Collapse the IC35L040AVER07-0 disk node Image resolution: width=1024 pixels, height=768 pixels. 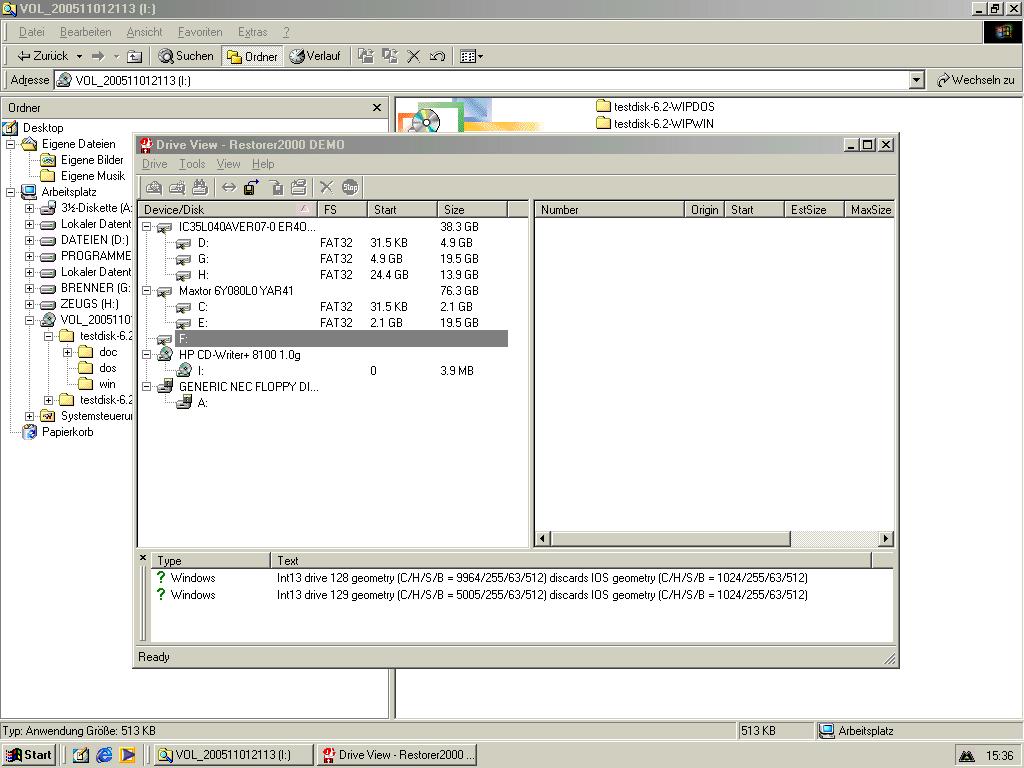pyautogui.click(x=147, y=227)
